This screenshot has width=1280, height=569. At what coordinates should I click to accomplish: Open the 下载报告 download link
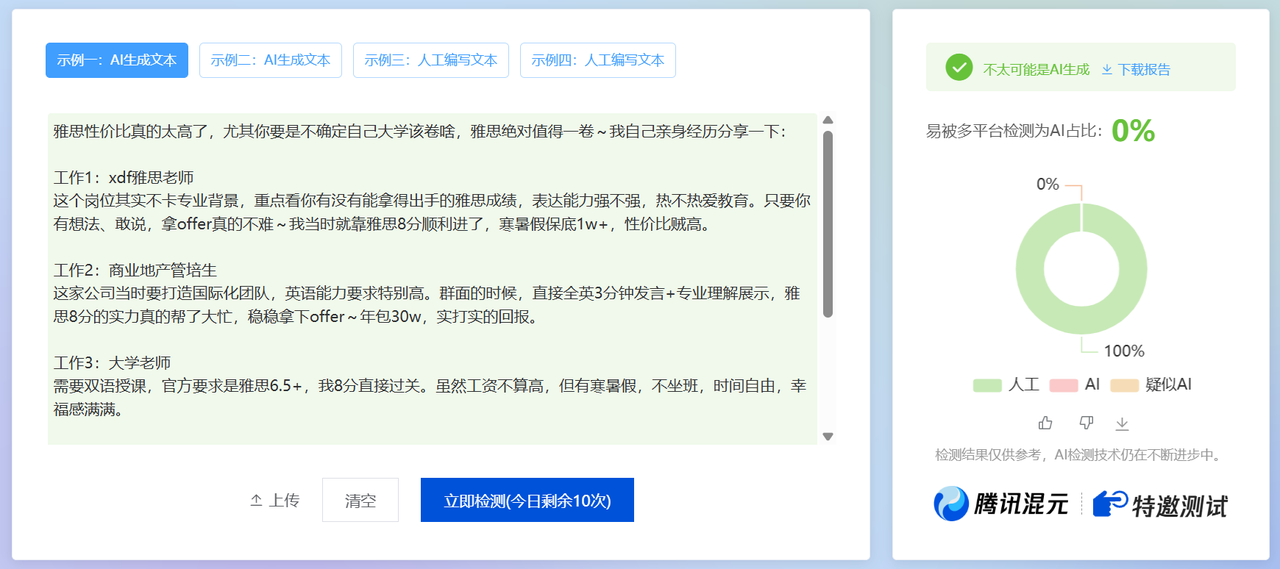click(x=1136, y=69)
